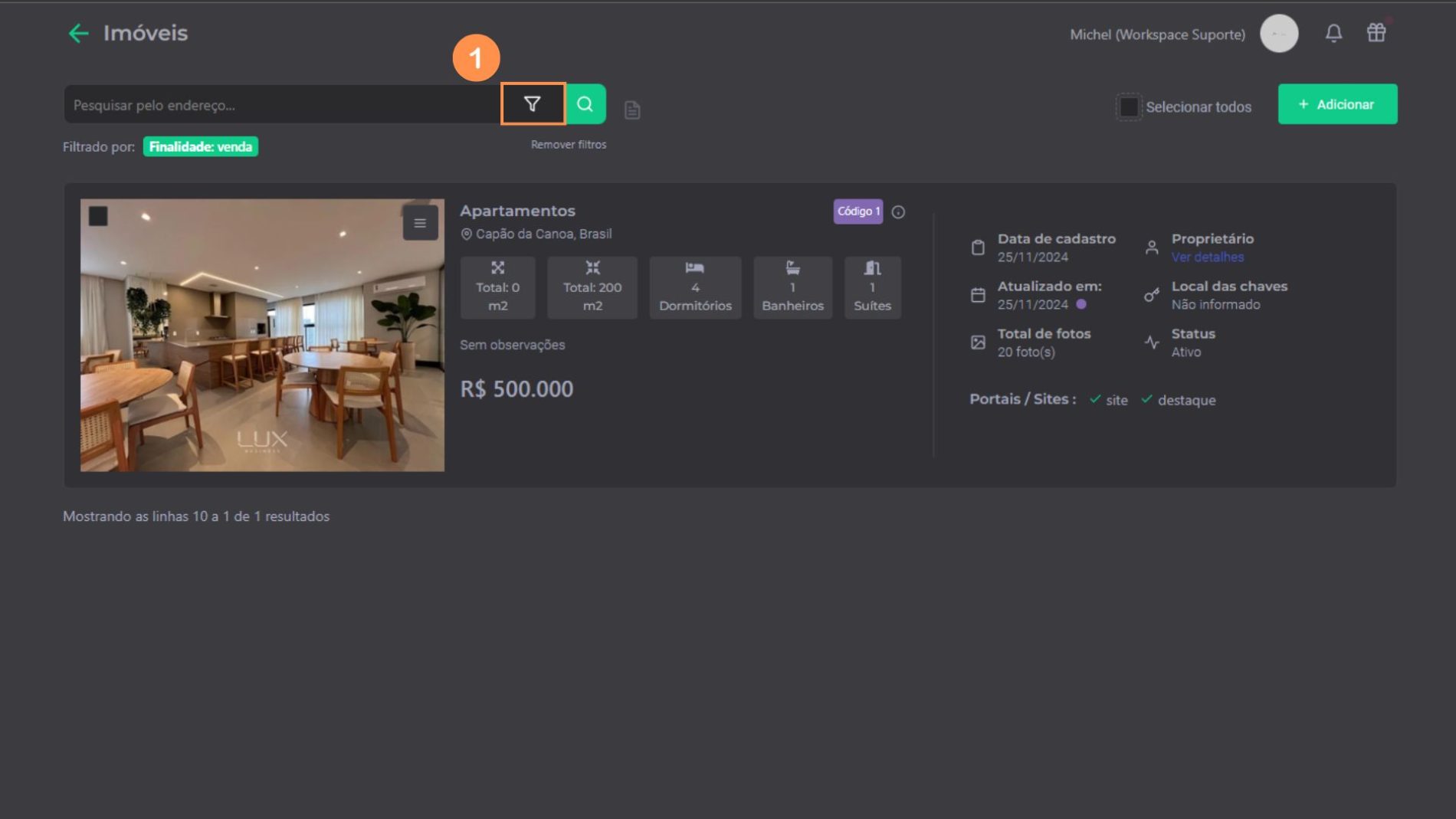Click the clipboard icon by Data de cadastro
1456x819 pixels.
click(978, 247)
